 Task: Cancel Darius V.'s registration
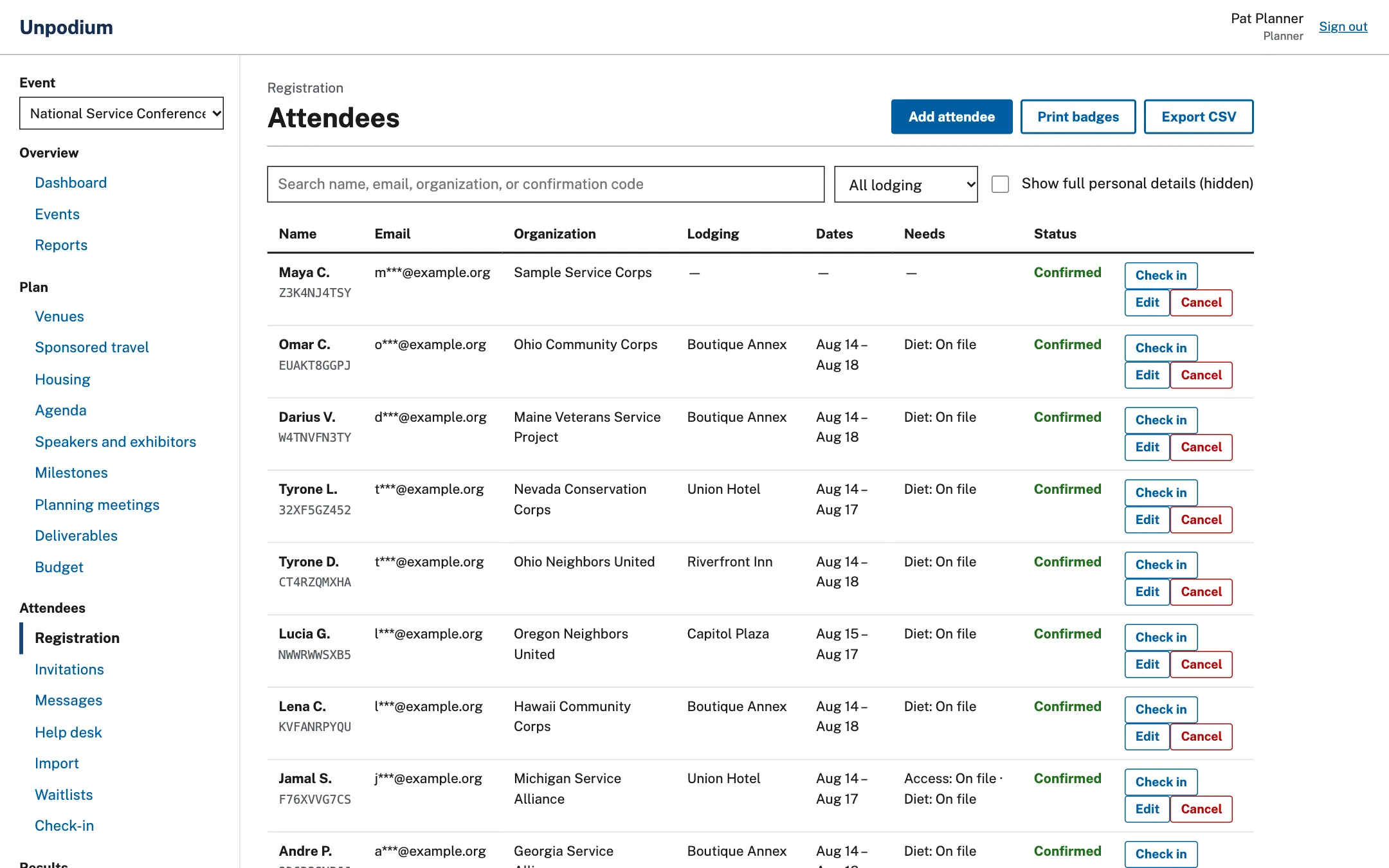(1201, 448)
